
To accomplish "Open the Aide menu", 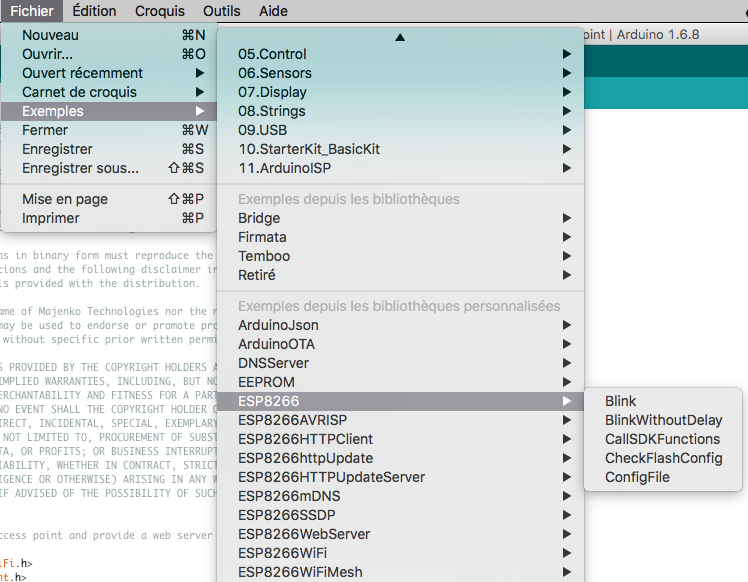I will [273, 11].
